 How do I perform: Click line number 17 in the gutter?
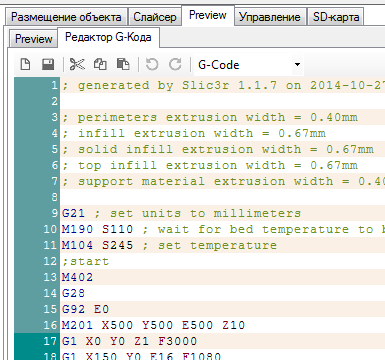(x=50, y=341)
